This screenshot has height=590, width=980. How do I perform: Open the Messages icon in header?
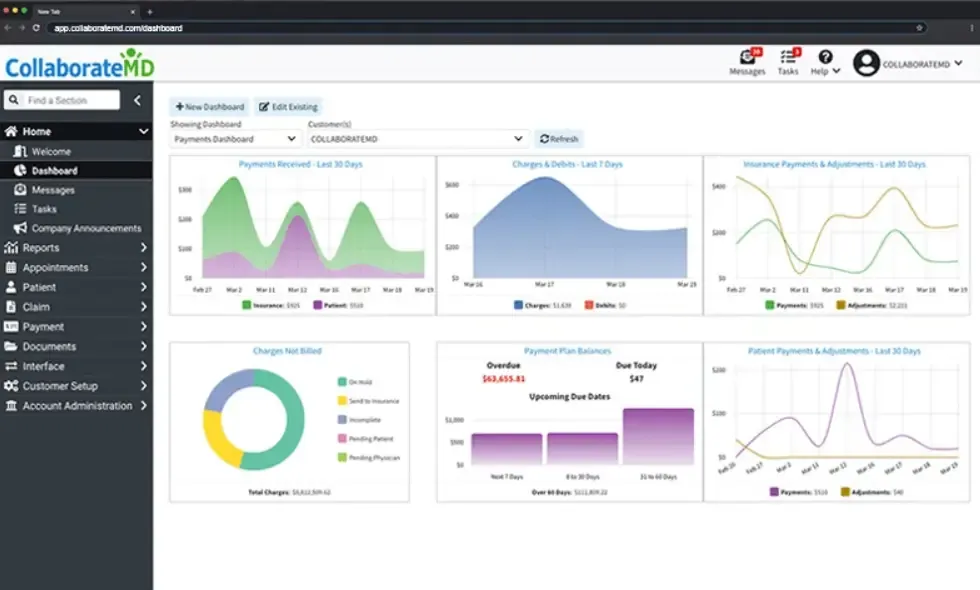pos(747,58)
